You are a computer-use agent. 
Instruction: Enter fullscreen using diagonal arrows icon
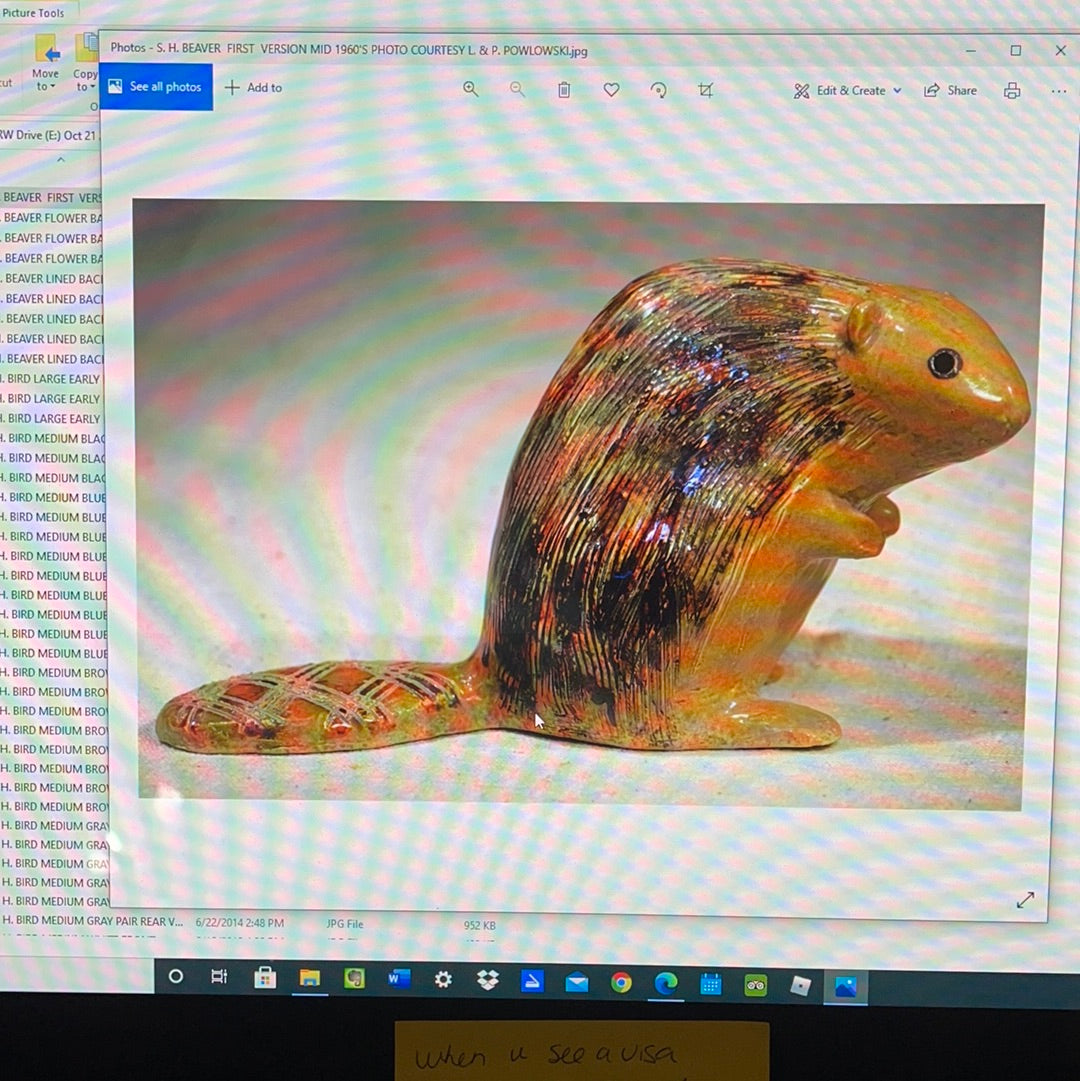[x=1025, y=900]
